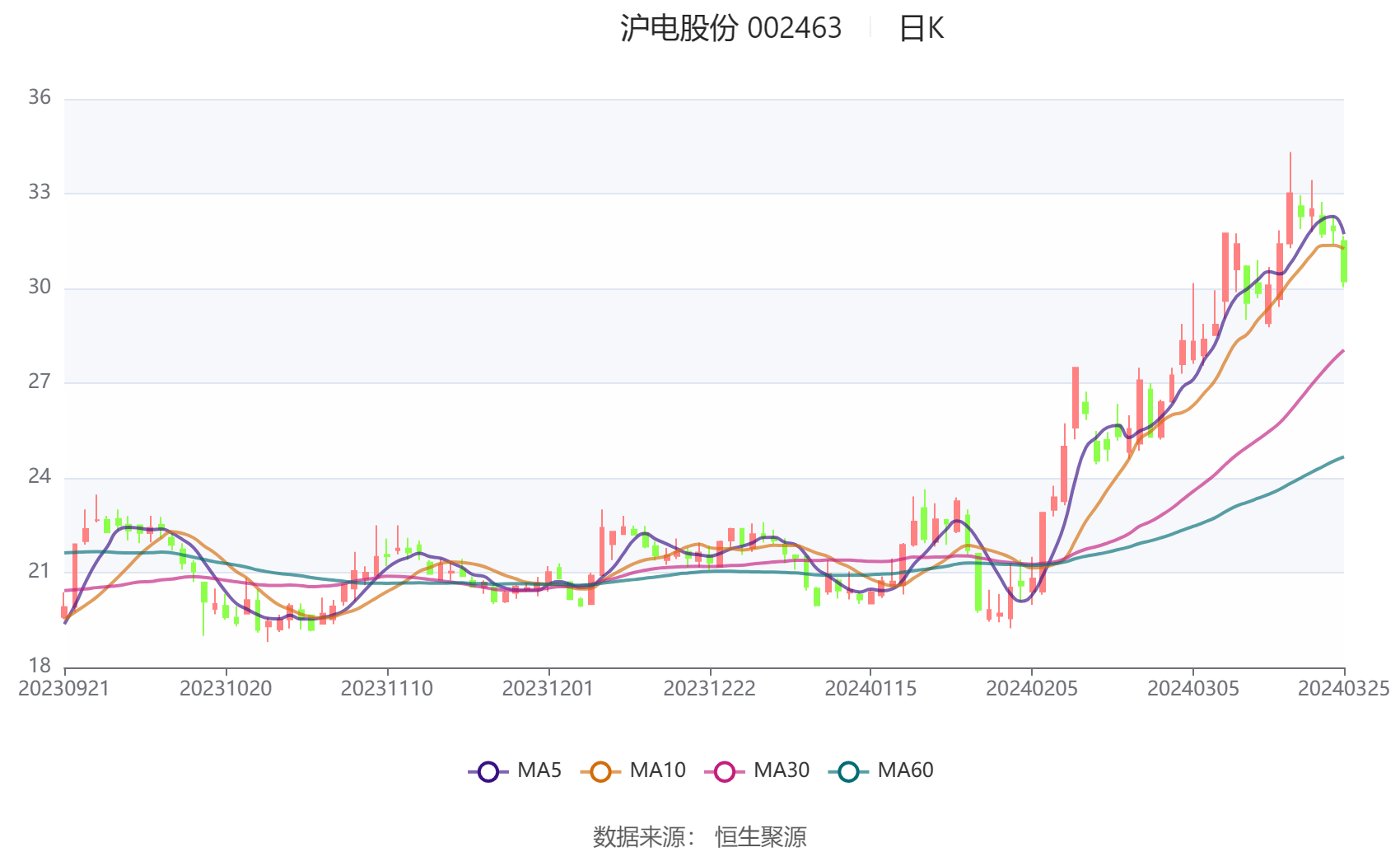
Task: Select the 27 y-axis price label
Action: click(x=40, y=382)
